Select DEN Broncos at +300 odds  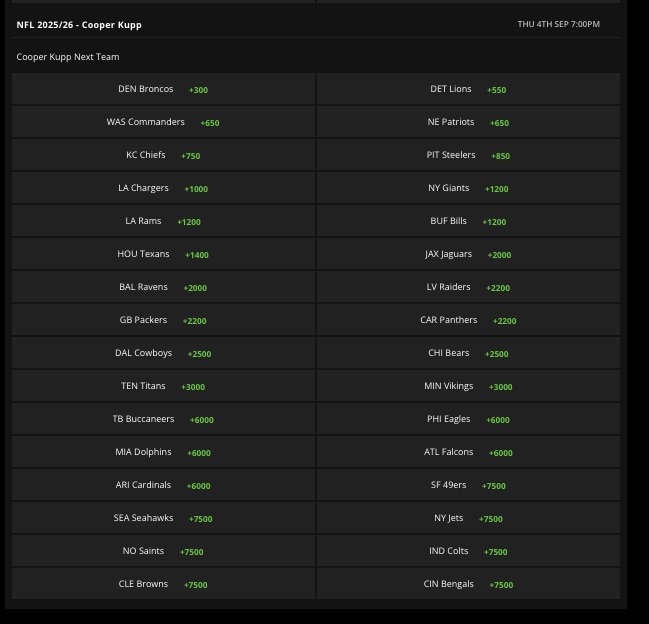tap(163, 89)
